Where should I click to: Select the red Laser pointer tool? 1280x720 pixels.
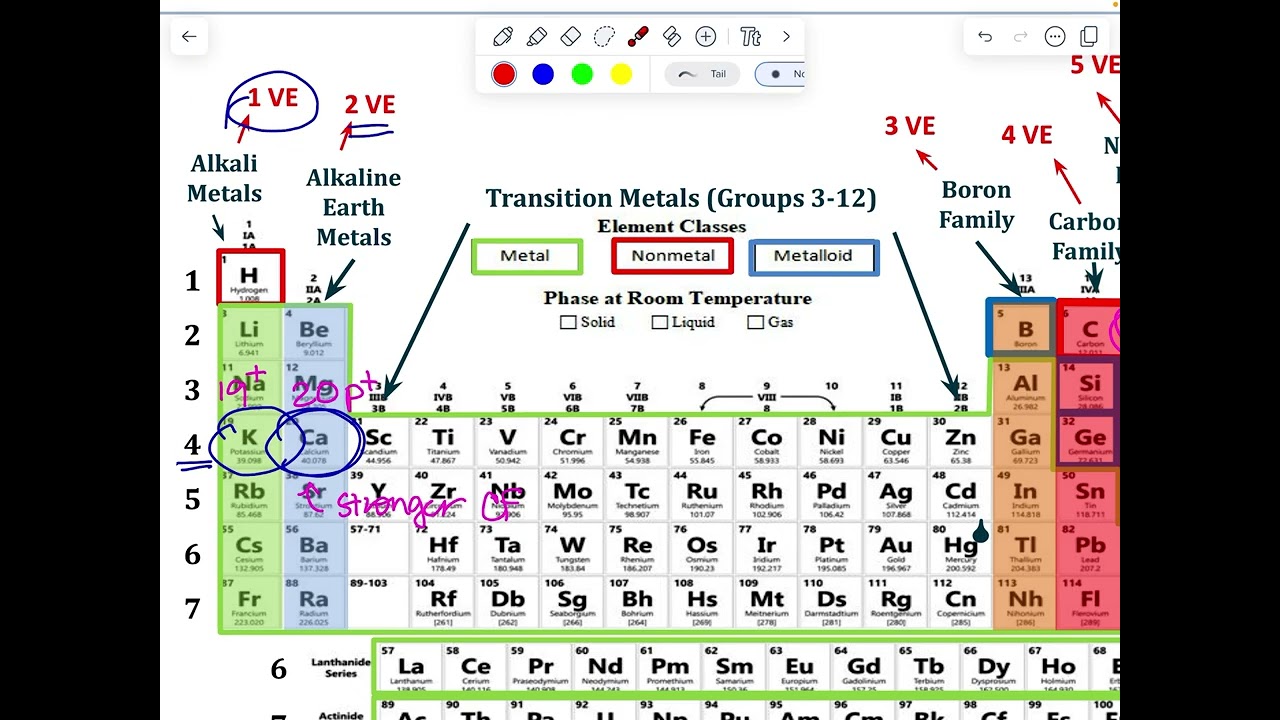(x=638, y=37)
